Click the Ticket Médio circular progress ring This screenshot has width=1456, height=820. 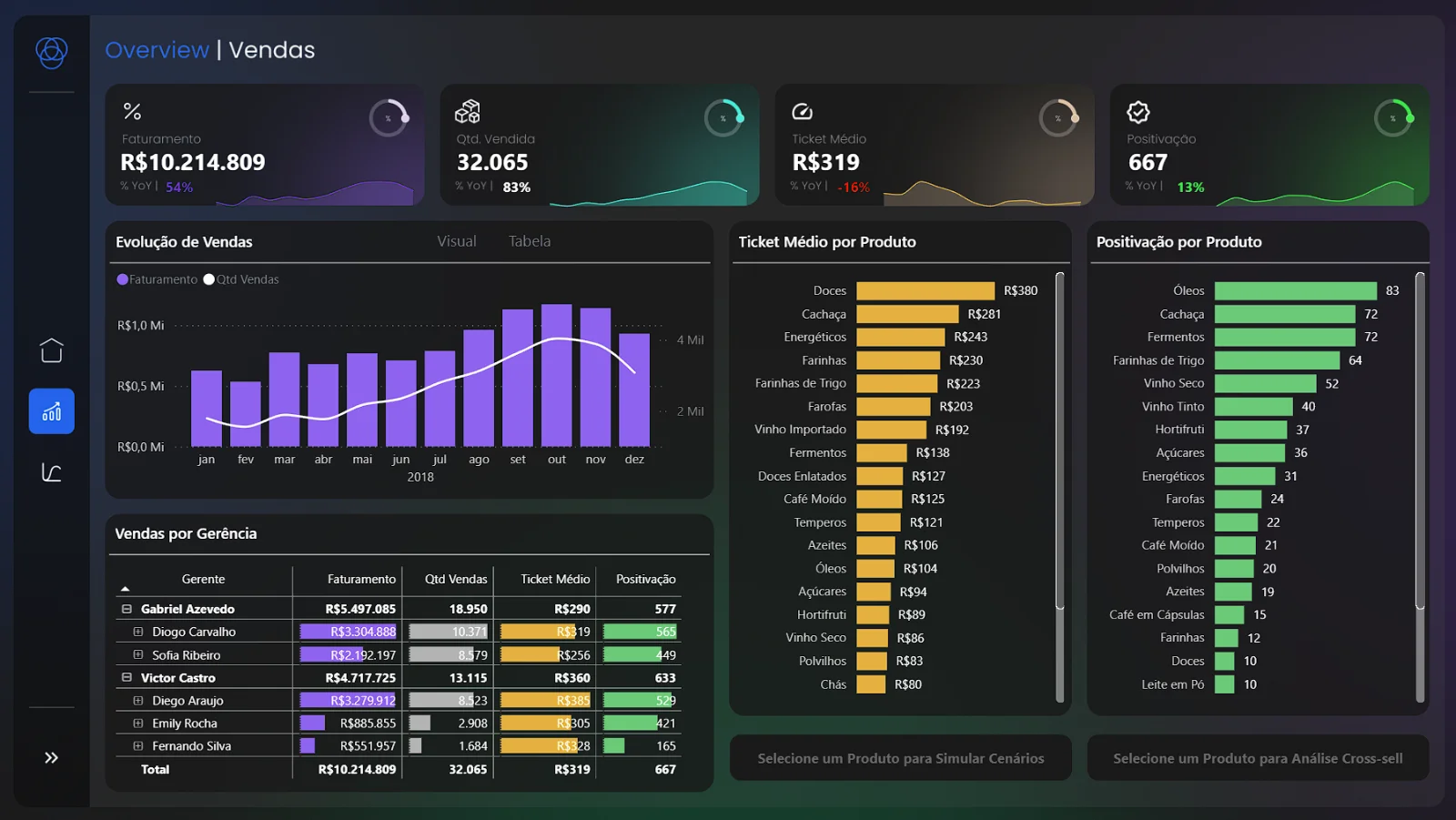[x=1058, y=118]
